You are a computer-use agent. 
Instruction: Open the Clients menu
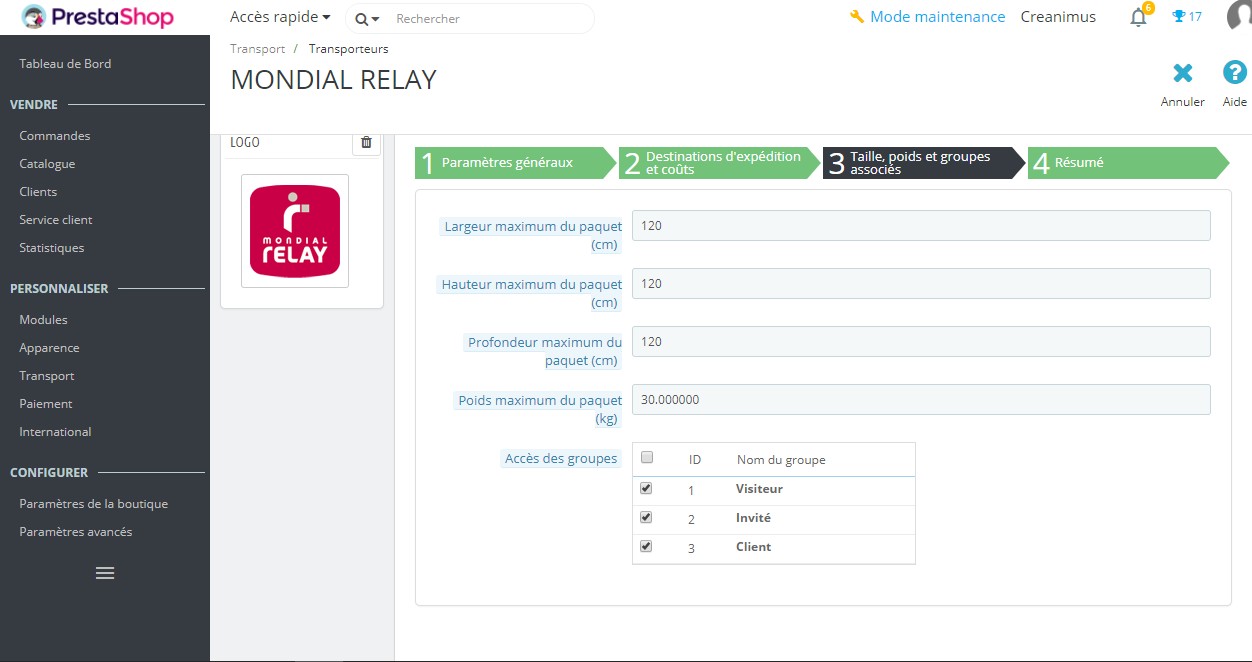click(38, 191)
